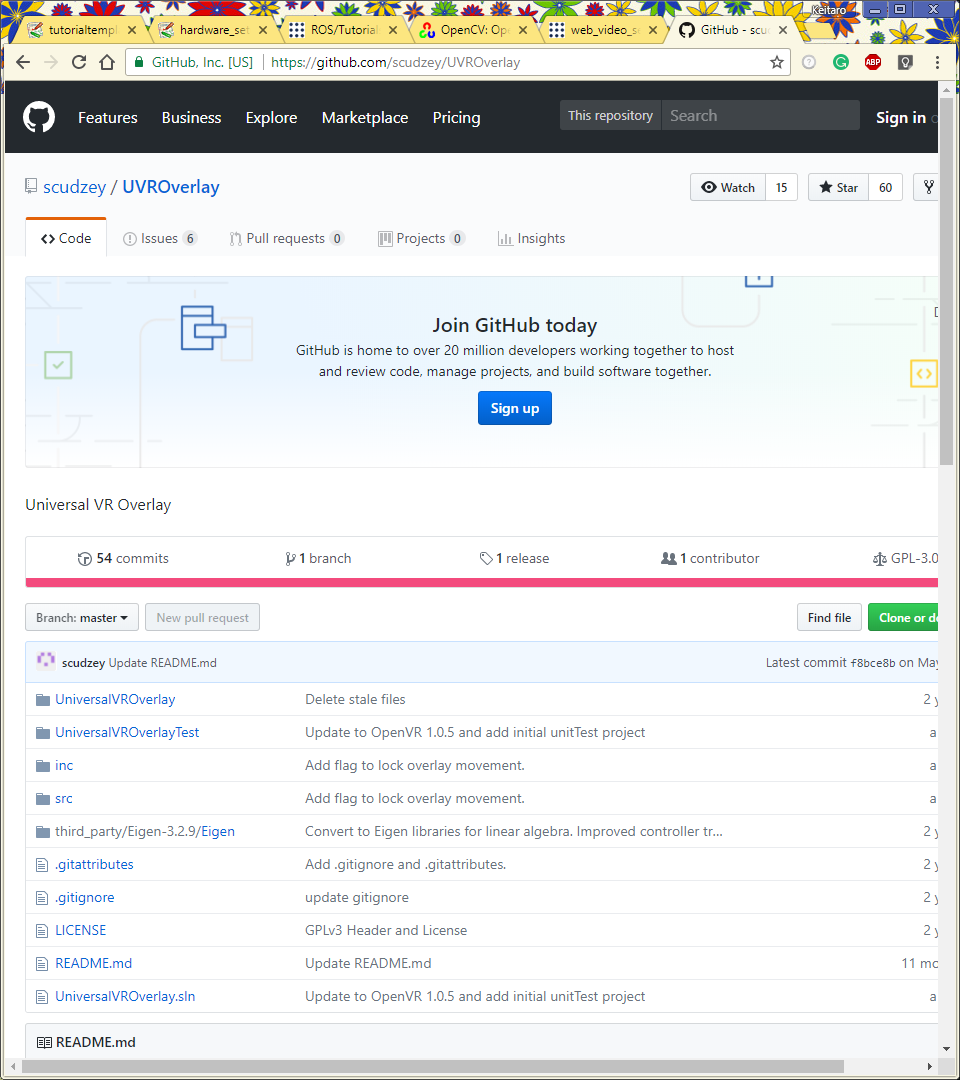Screen dimensions: 960x1080
Task: Switch to the web_video_server browser tab
Action: tap(603, 30)
